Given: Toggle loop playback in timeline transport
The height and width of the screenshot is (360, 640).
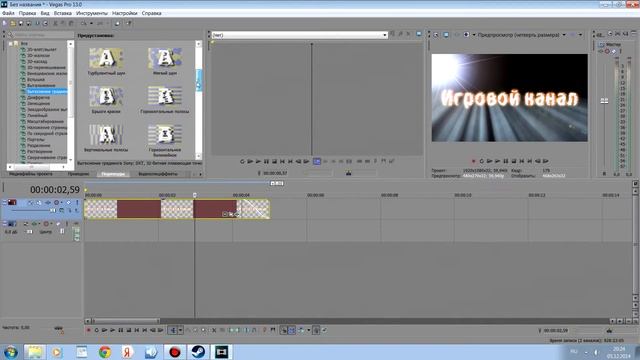Looking at the screenshot, I should click(96, 330).
